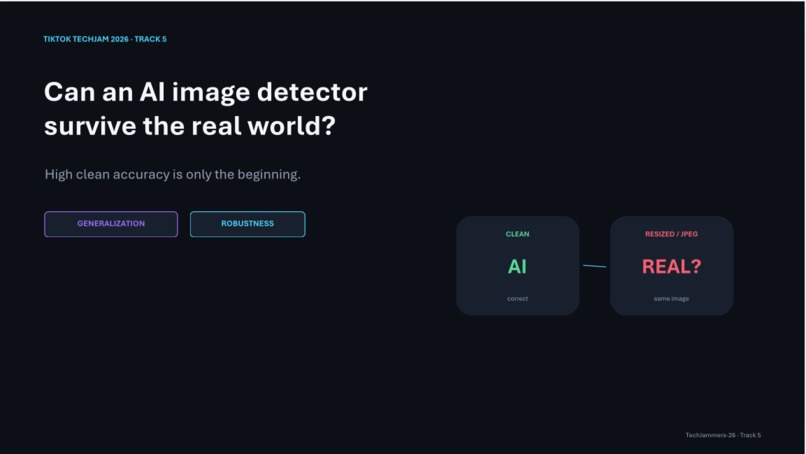This screenshot has height=454, width=806.
Task: Click the 'same image' caption
Action: 671,299
